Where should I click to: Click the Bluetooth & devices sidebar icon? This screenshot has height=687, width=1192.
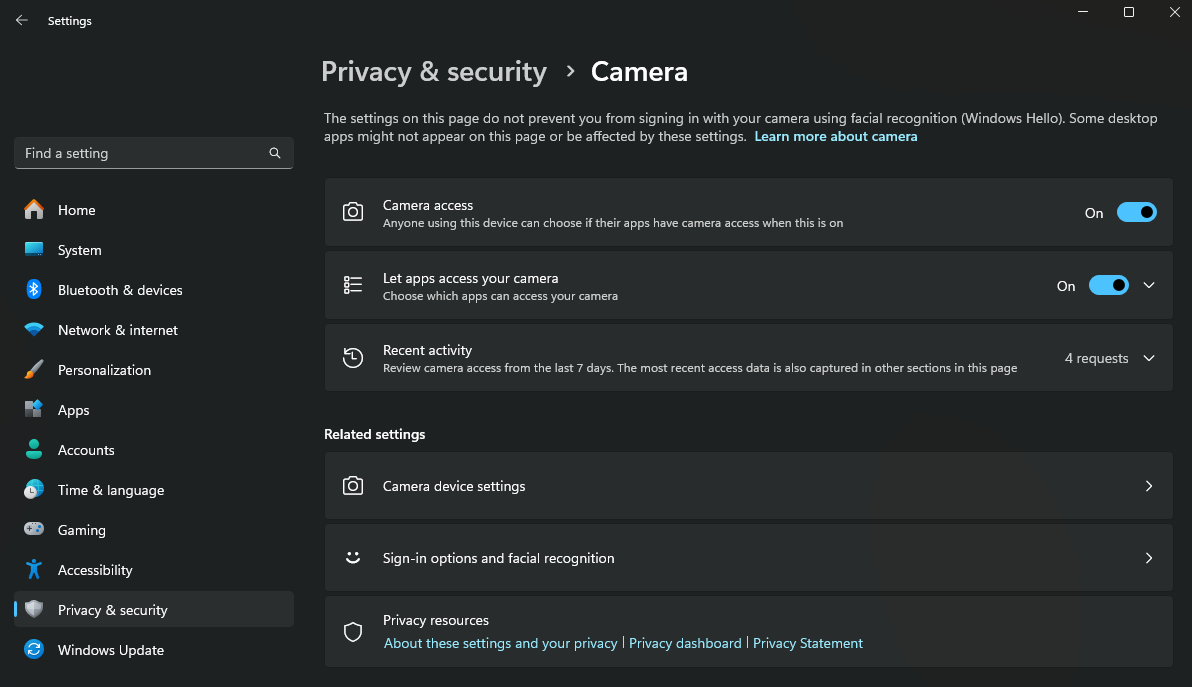click(34, 290)
